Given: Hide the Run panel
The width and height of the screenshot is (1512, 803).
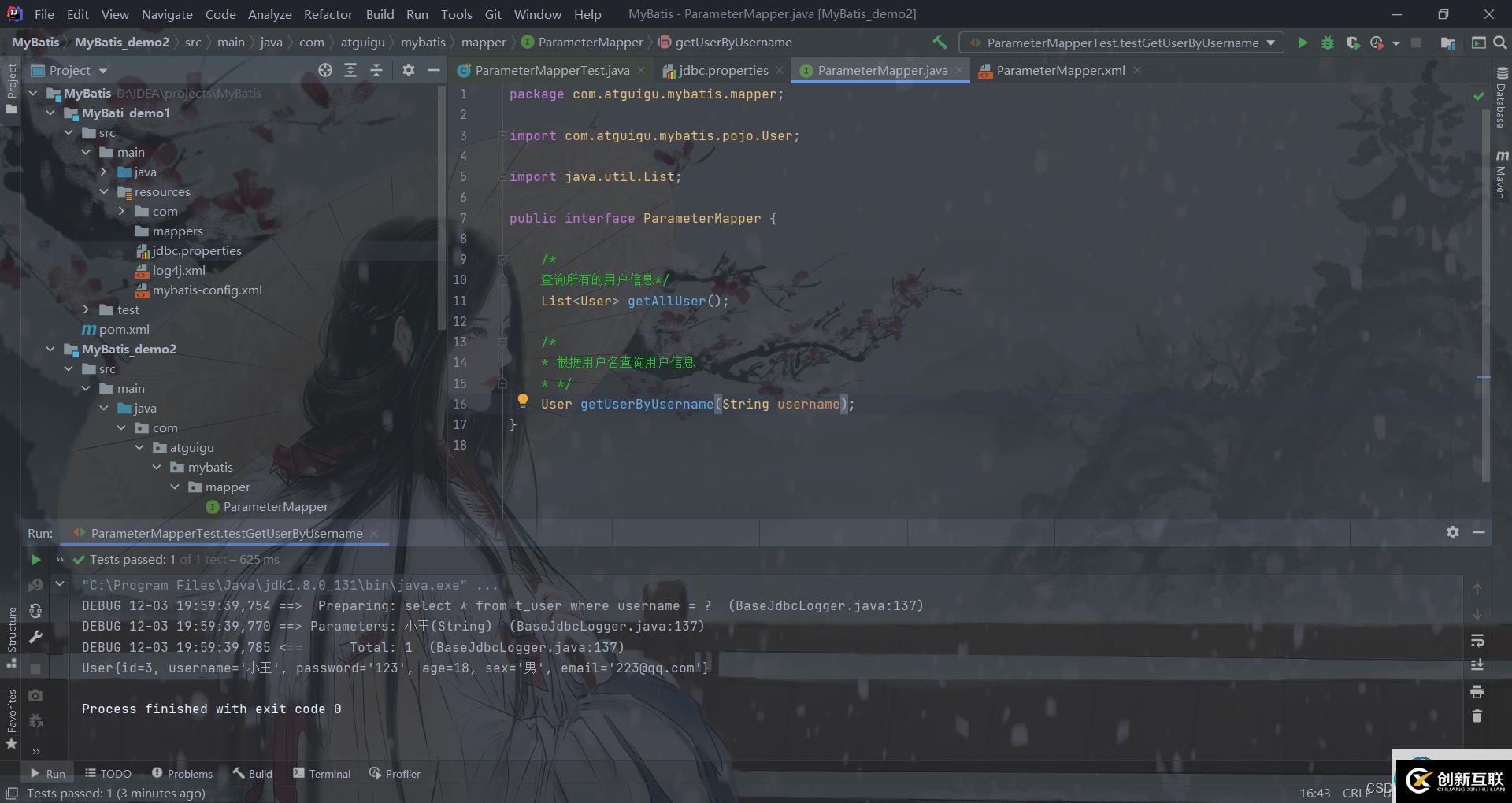Looking at the screenshot, I should coord(1479,532).
